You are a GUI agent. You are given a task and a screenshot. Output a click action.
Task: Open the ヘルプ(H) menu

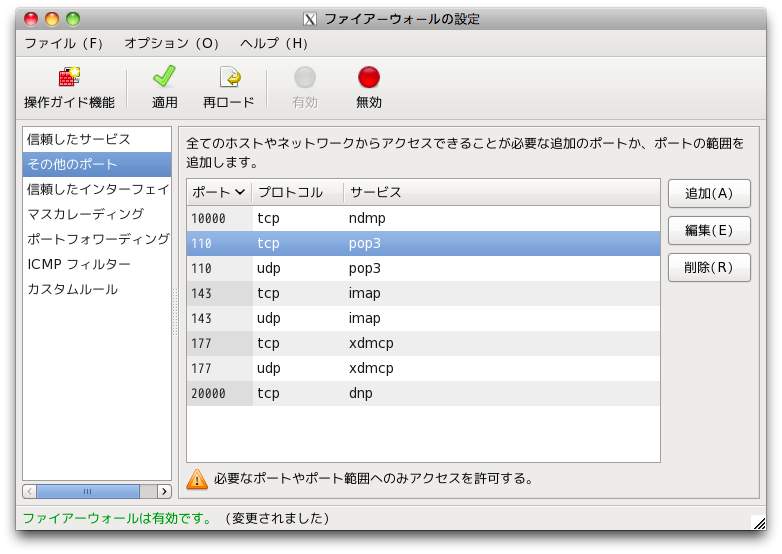coord(274,44)
